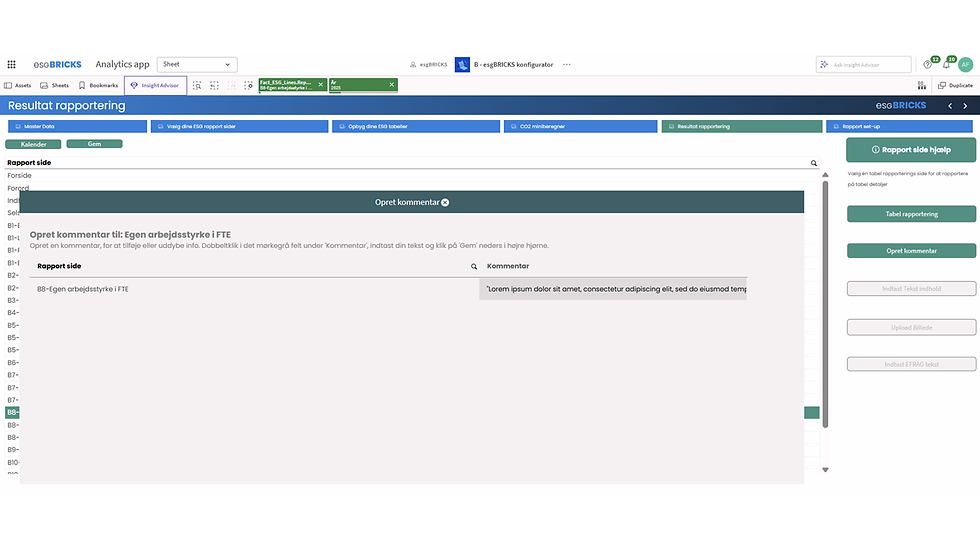980x551 pixels.
Task: Navigate to Master Data tab
Action: tap(78, 126)
